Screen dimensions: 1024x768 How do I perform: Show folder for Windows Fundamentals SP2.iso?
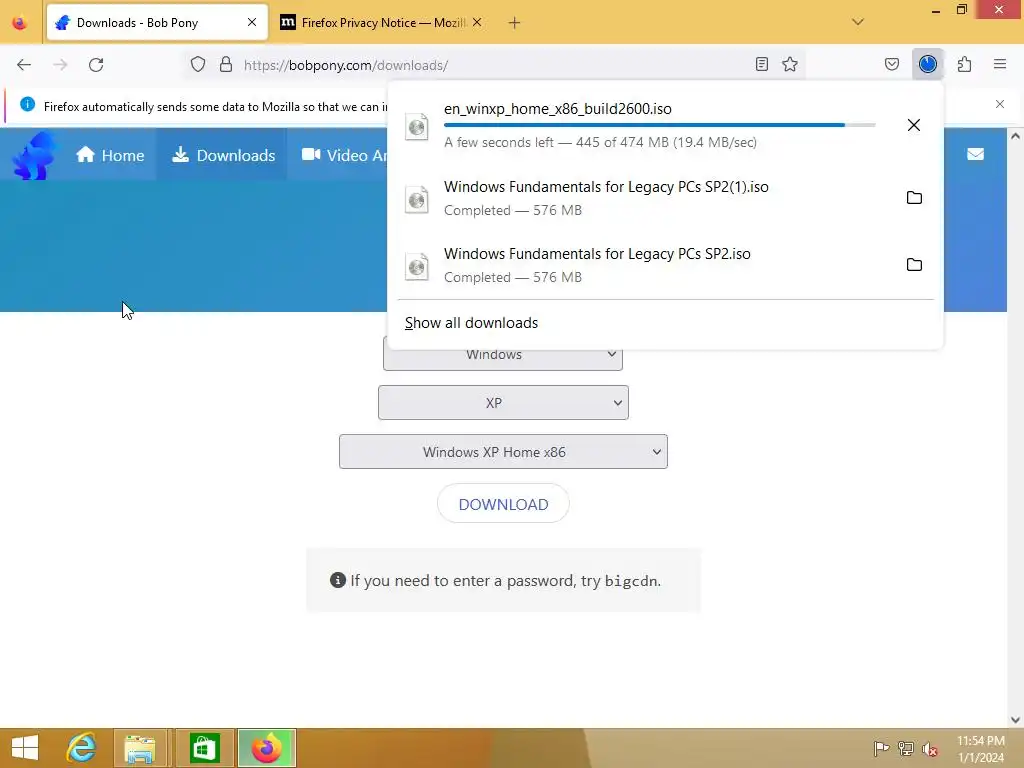pyautogui.click(x=914, y=264)
